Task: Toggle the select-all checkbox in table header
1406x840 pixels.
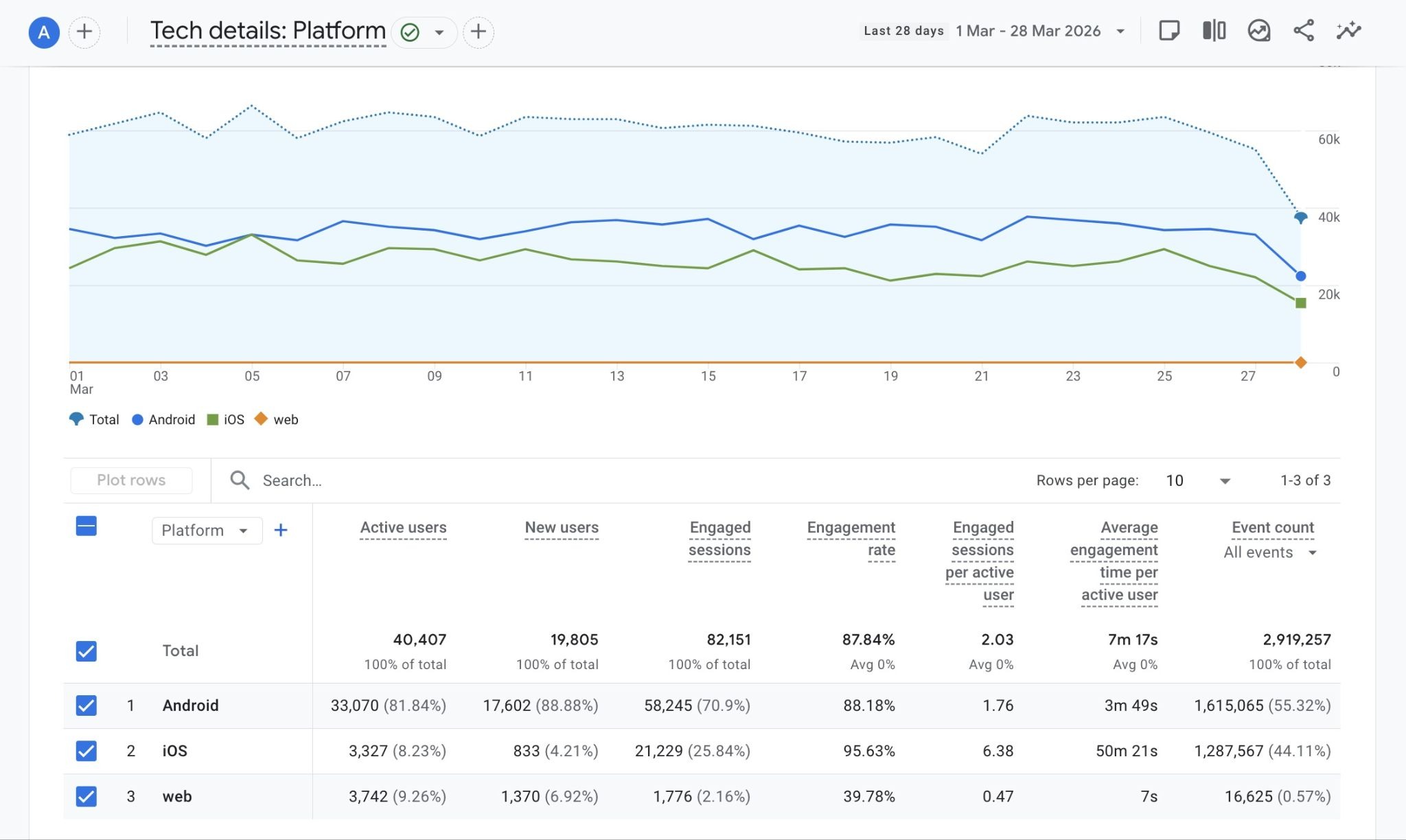Action: click(x=86, y=526)
